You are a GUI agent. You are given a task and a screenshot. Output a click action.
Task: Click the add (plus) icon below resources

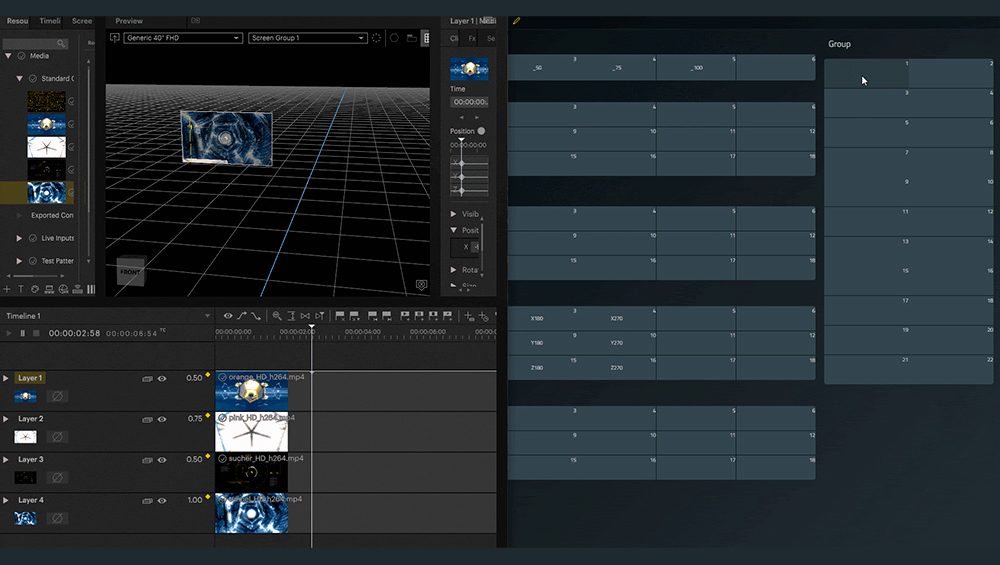(x=7, y=289)
